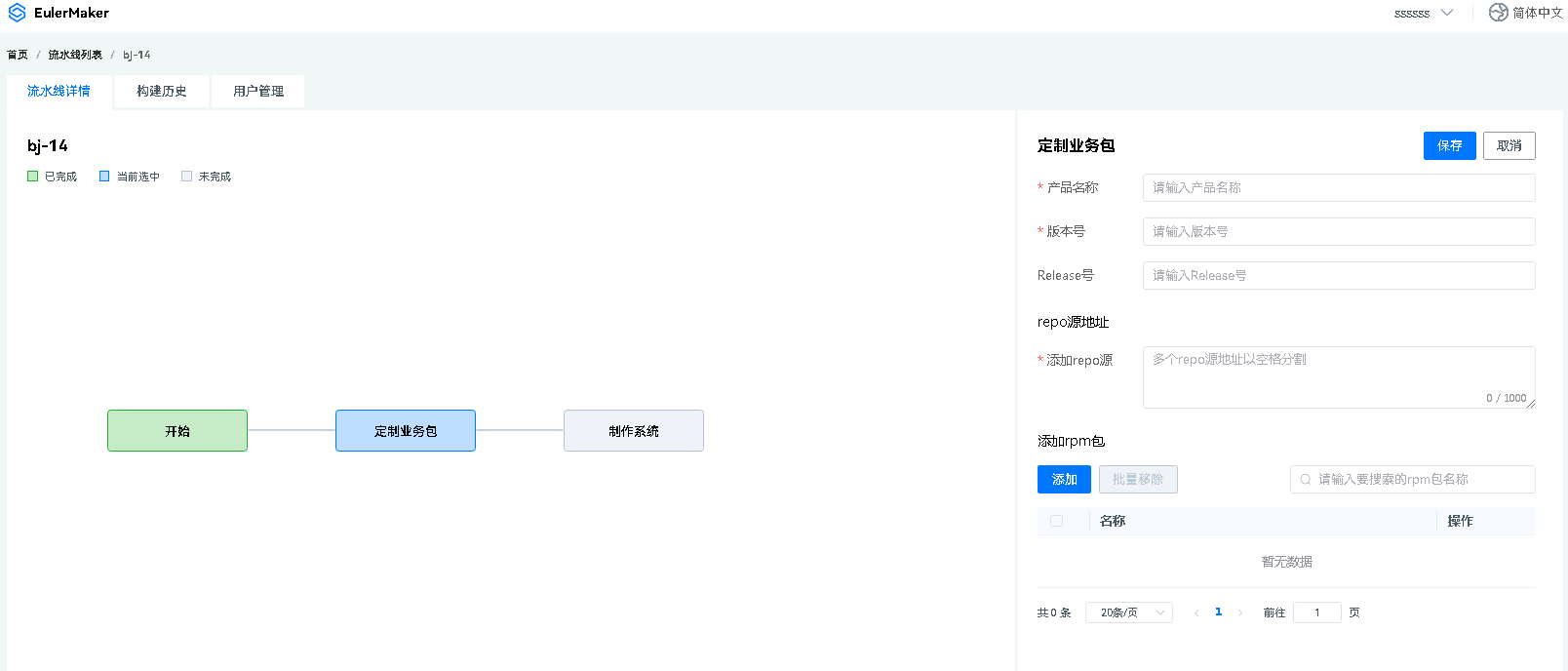Viewport: 1568px width, 671px height.
Task: Focus the 产品名称 input field
Action: pos(1338,187)
